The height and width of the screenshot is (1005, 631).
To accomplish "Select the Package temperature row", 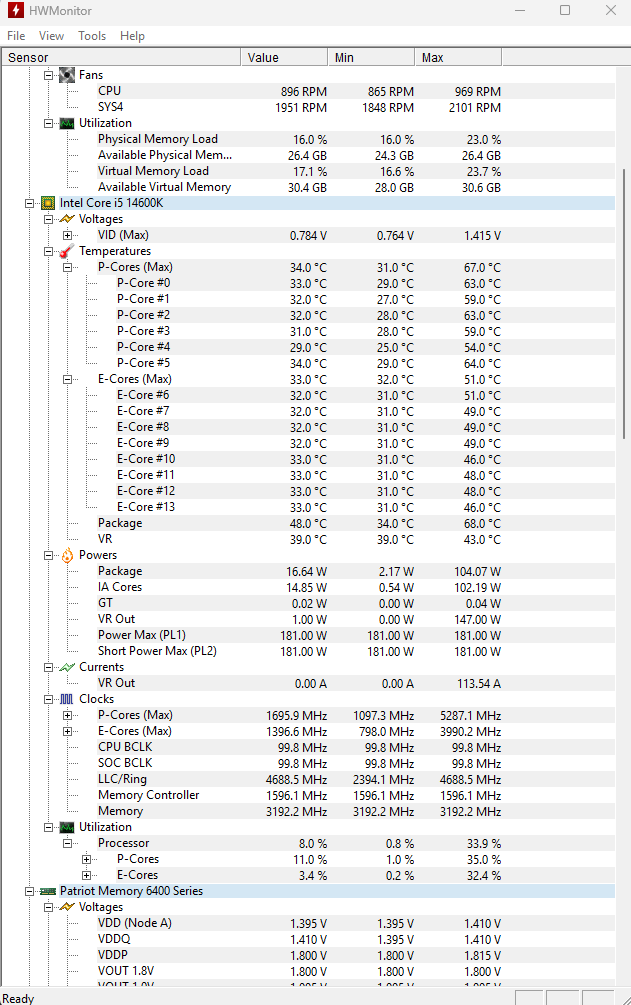I will 120,523.
